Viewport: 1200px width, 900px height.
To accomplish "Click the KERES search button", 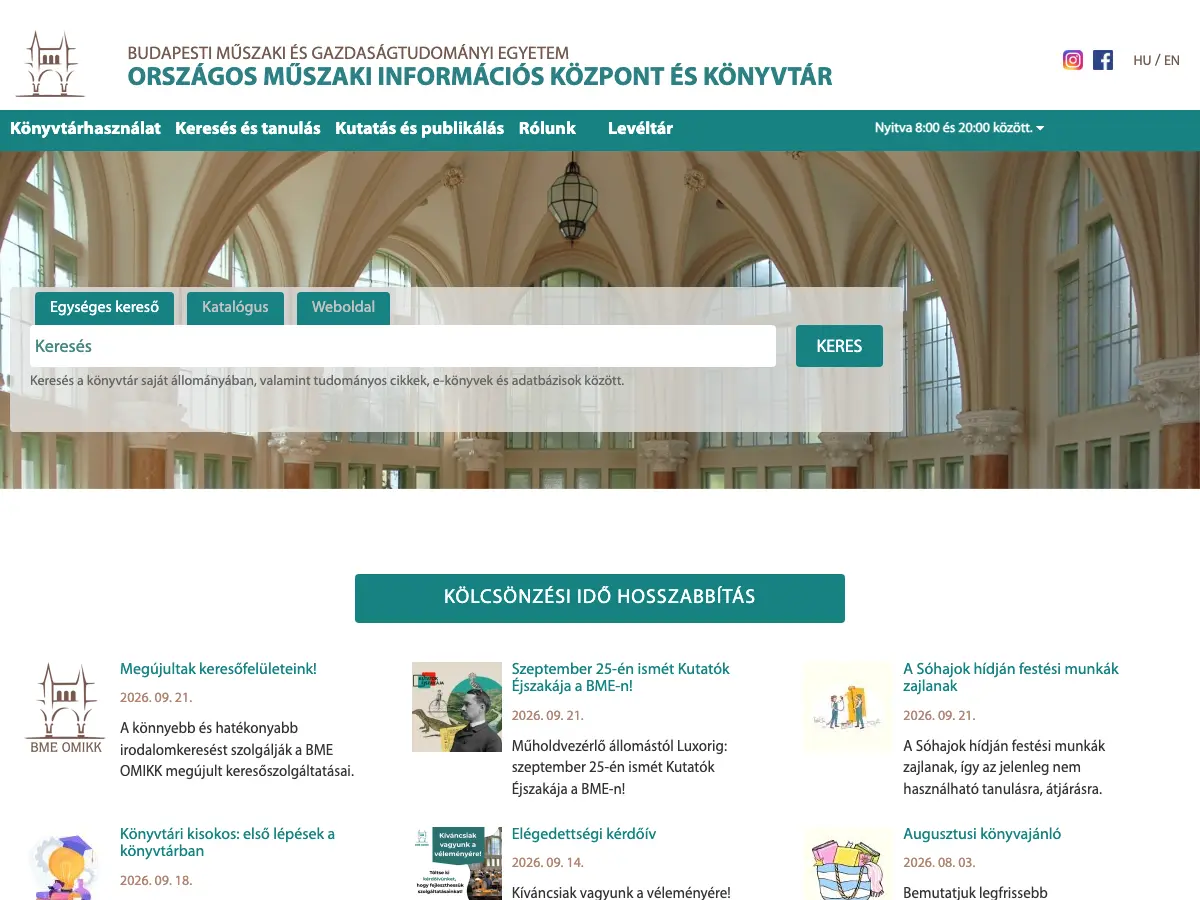I will (x=839, y=346).
